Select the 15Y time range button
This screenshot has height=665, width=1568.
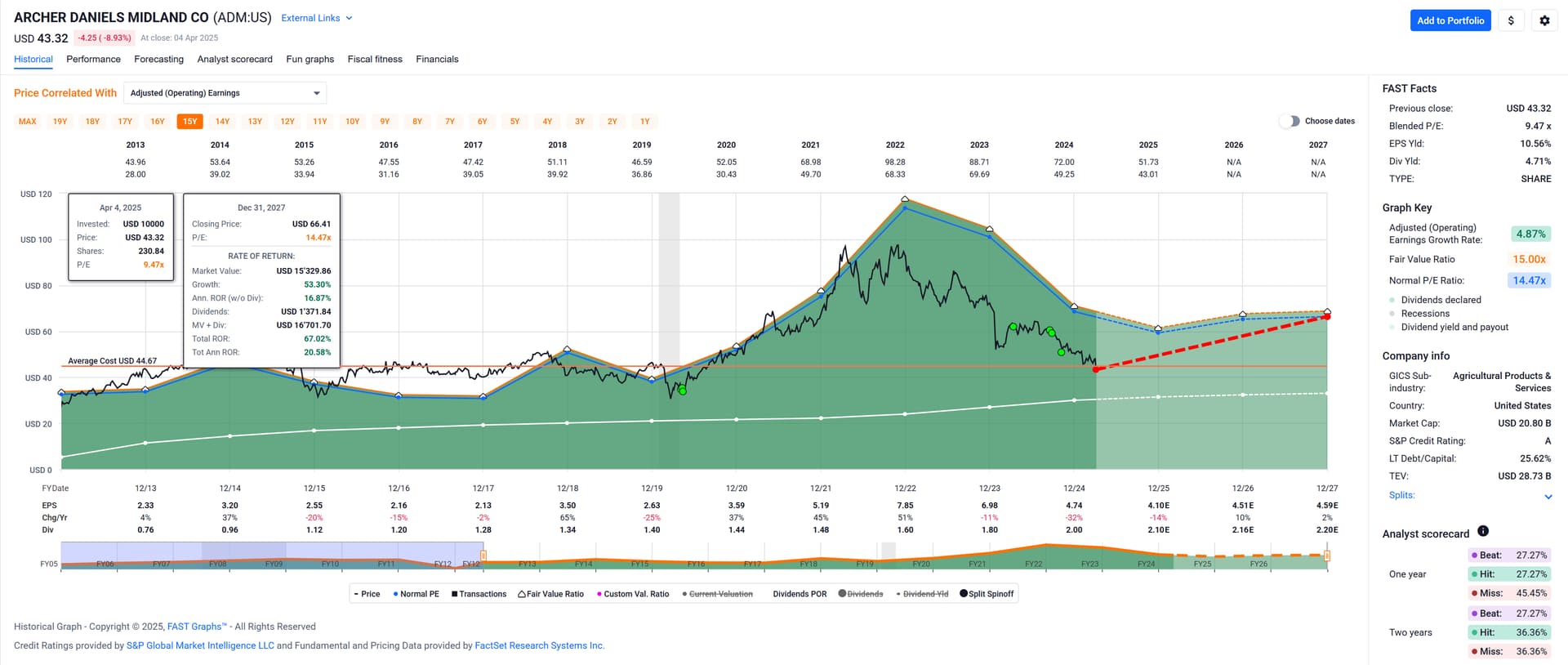click(190, 122)
